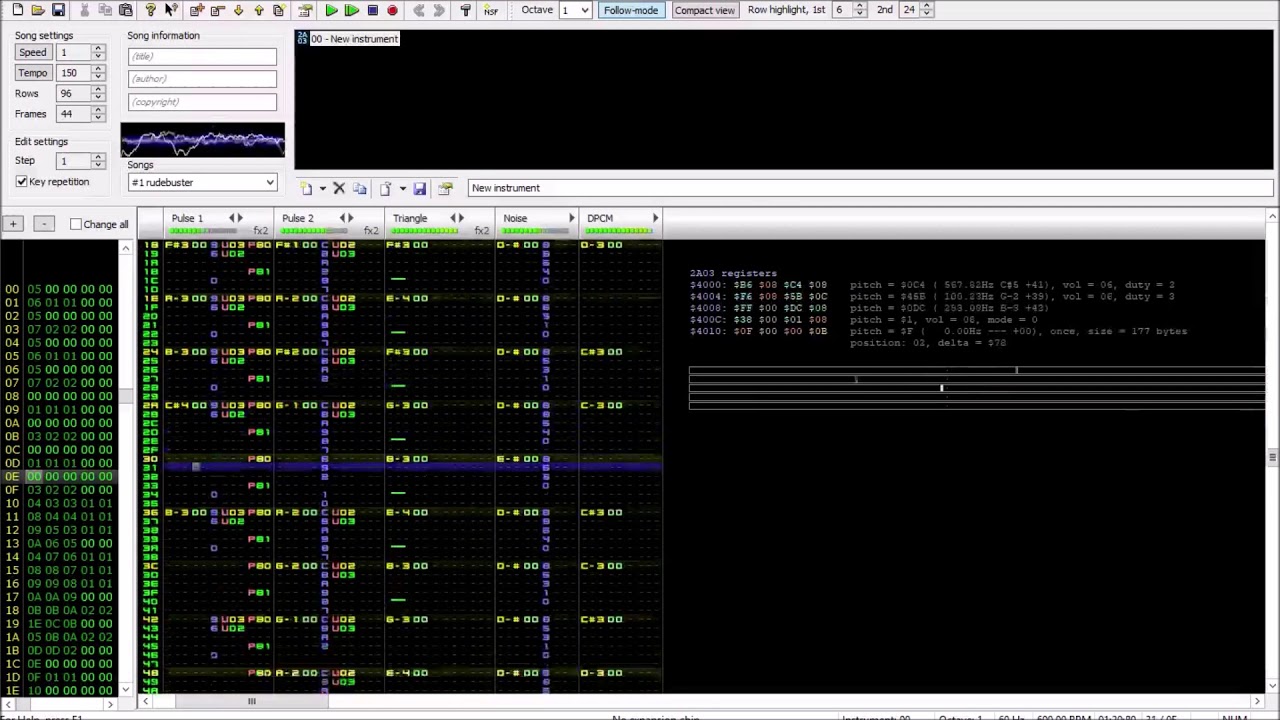Screen dimensions: 1280x720
Task: Open load instrument dropdown arrow
Action: click(402, 188)
